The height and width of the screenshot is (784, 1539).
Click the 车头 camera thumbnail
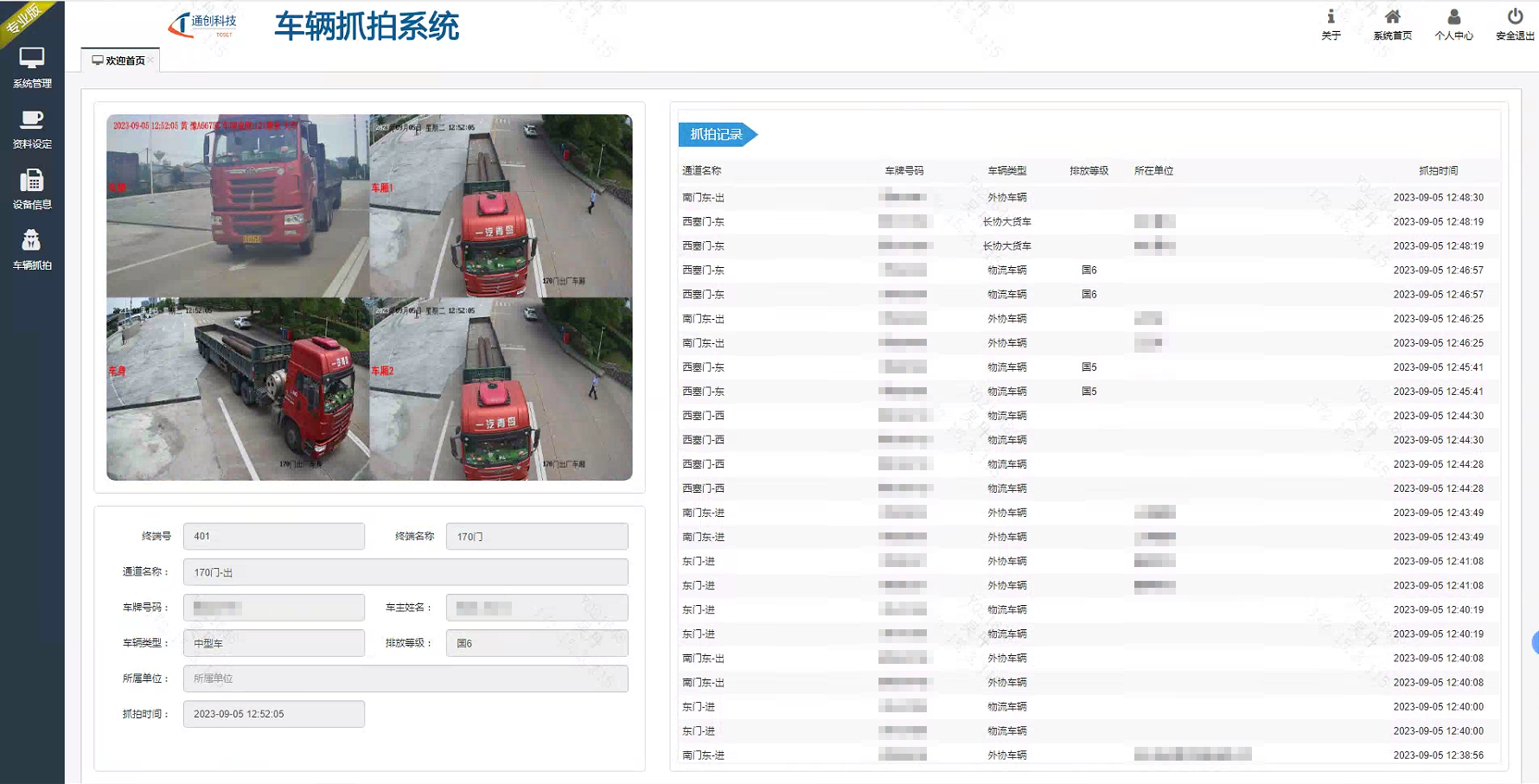(x=238, y=206)
